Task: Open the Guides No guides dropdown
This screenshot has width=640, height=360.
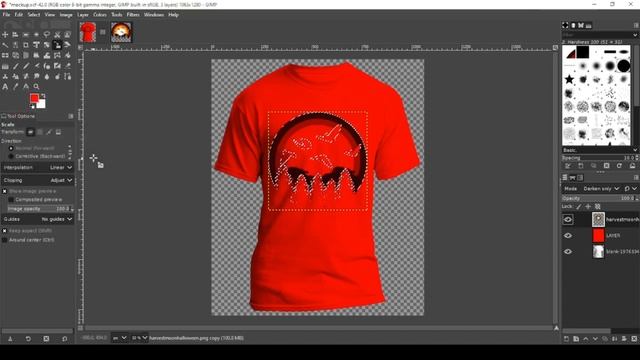Action: (x=38, y=219)
